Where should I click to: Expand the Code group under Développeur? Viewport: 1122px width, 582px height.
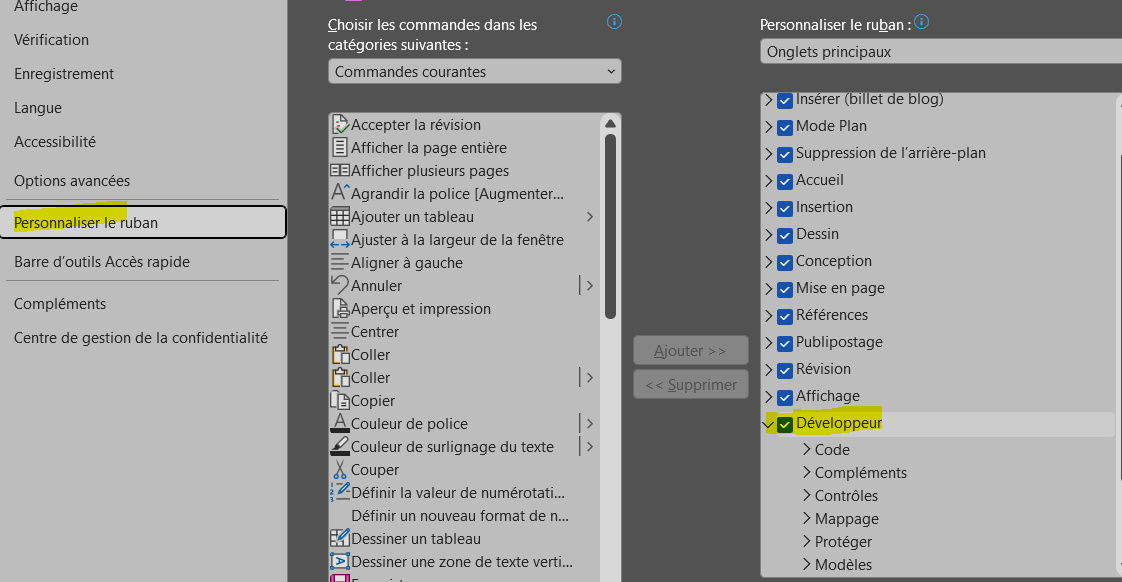pyautogui.click(x=806, y=449)
